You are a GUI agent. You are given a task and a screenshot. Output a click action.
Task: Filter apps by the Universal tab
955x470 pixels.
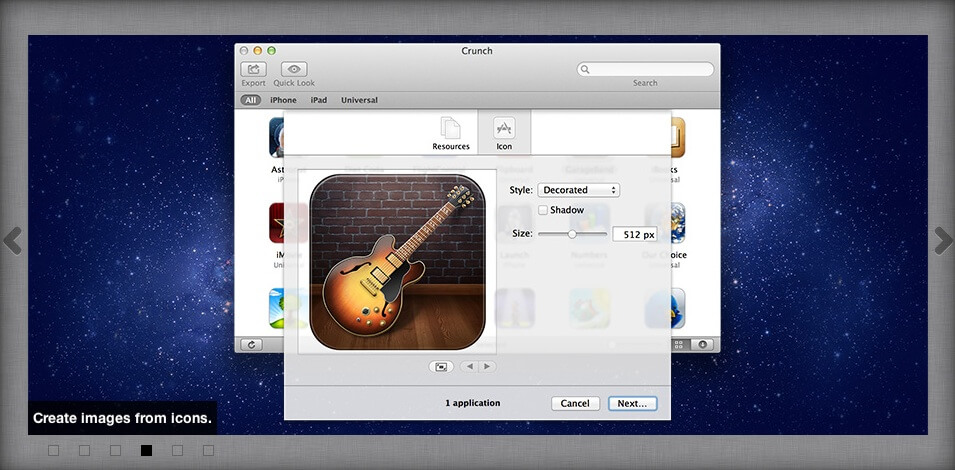coord(359,100)
